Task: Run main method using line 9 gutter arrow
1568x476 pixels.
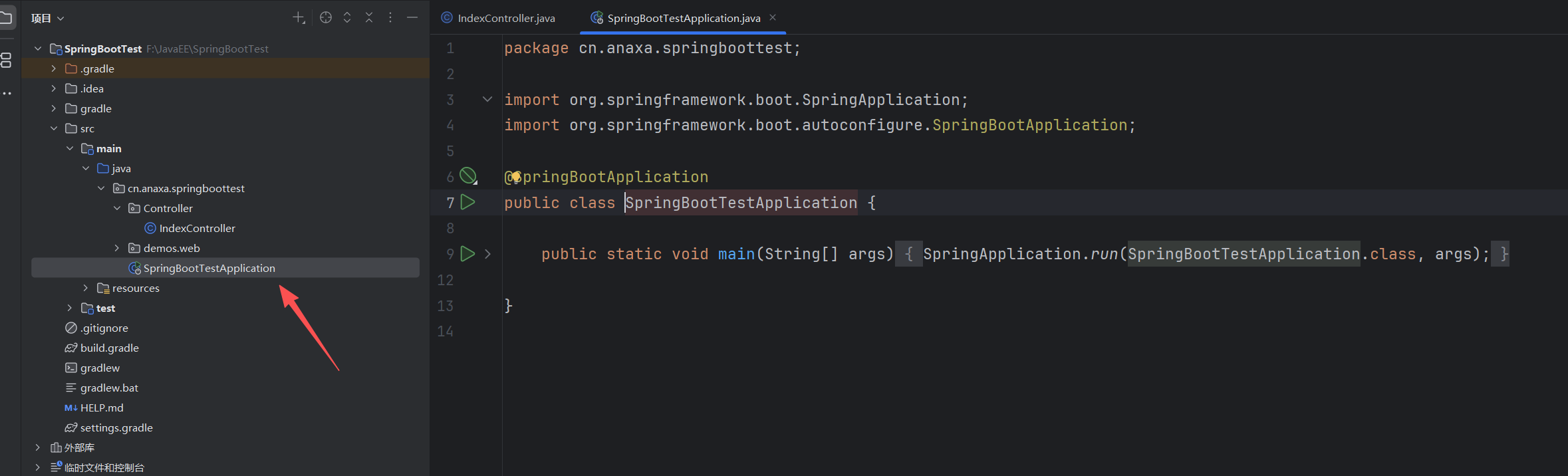Action: pos(468,253)
